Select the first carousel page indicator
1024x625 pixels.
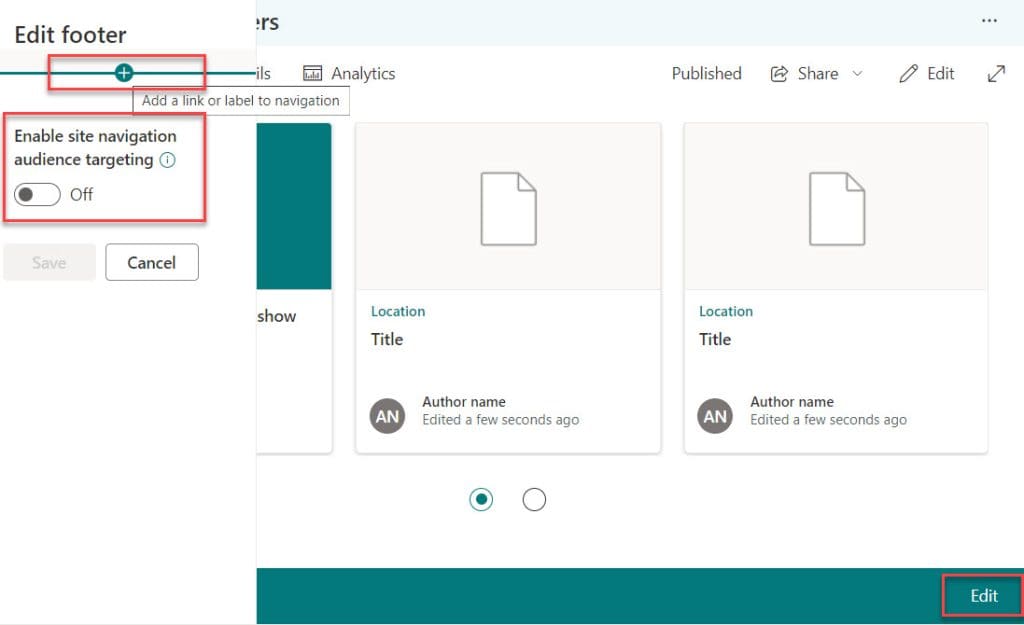481,500
